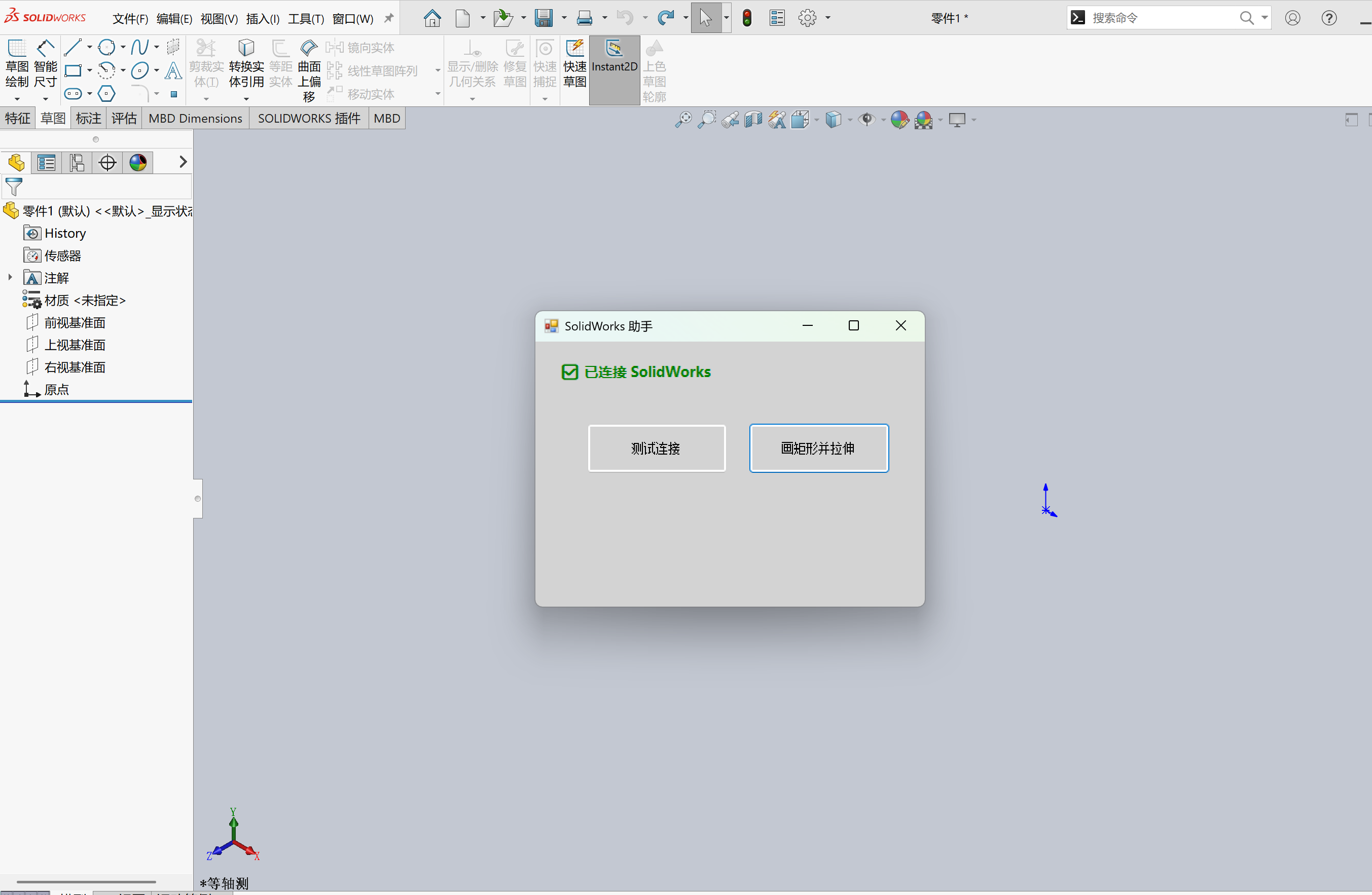Viewport: 1372px width, 895px height.
Task: Select the Line sketch tool
Action: [x=73, y=47]
